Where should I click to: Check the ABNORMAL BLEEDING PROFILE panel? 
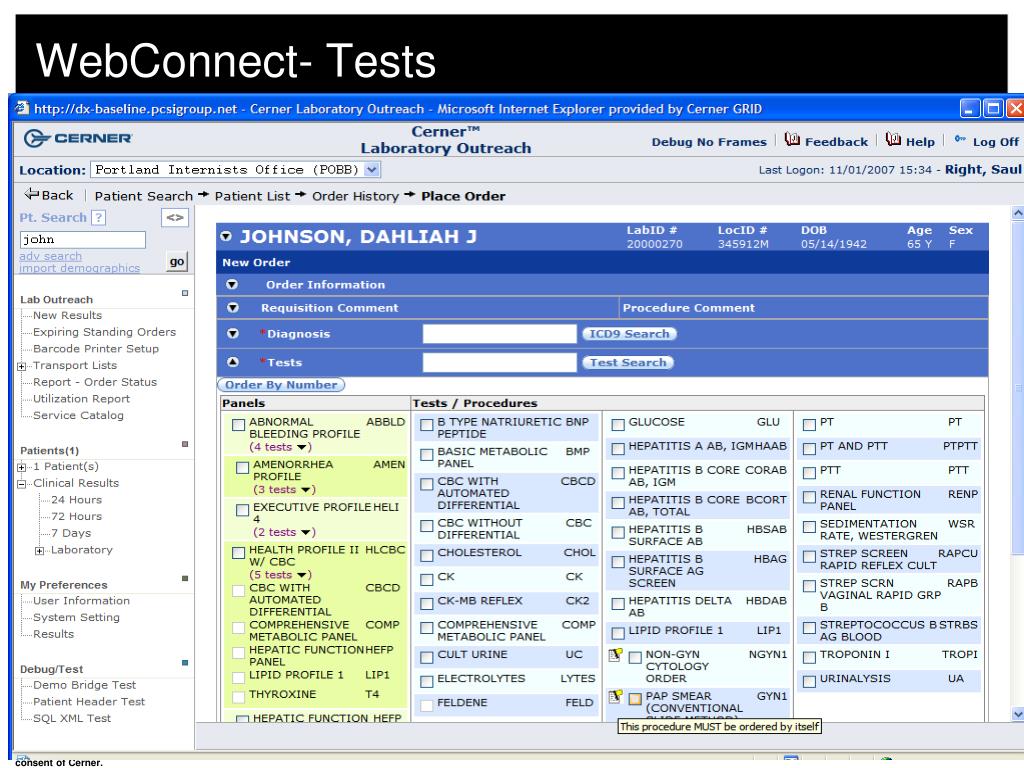(x=238, y=425)
